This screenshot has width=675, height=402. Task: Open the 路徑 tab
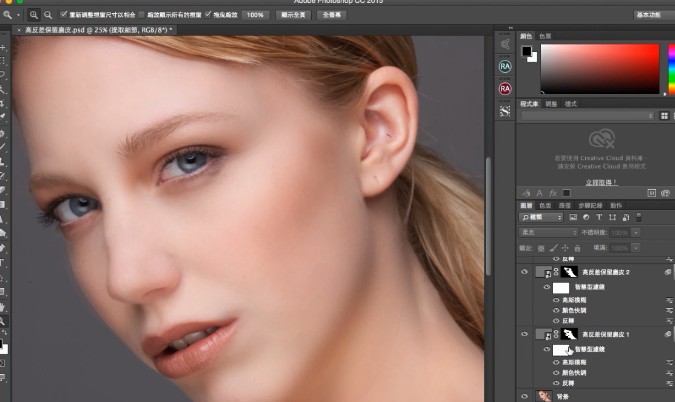[x=564, y=205]
